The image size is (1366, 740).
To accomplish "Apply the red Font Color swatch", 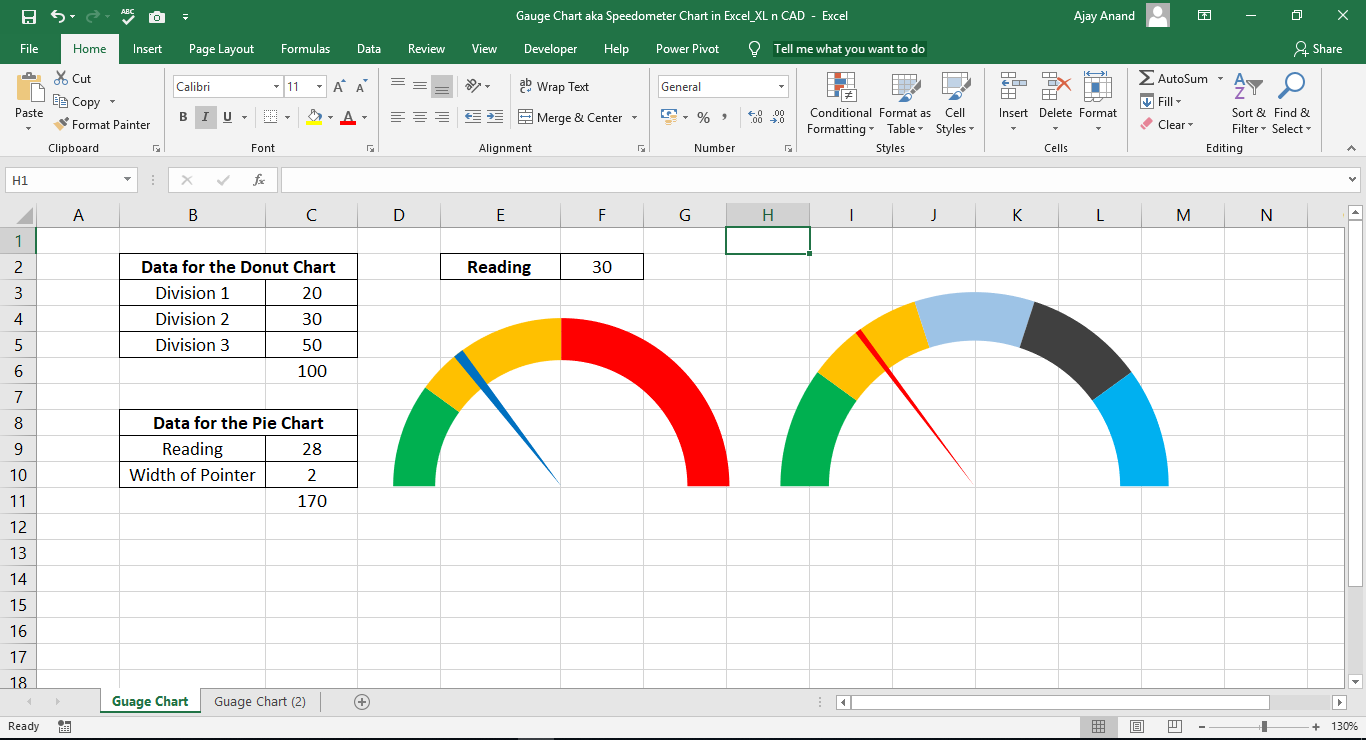I will (x=347, y=117).
